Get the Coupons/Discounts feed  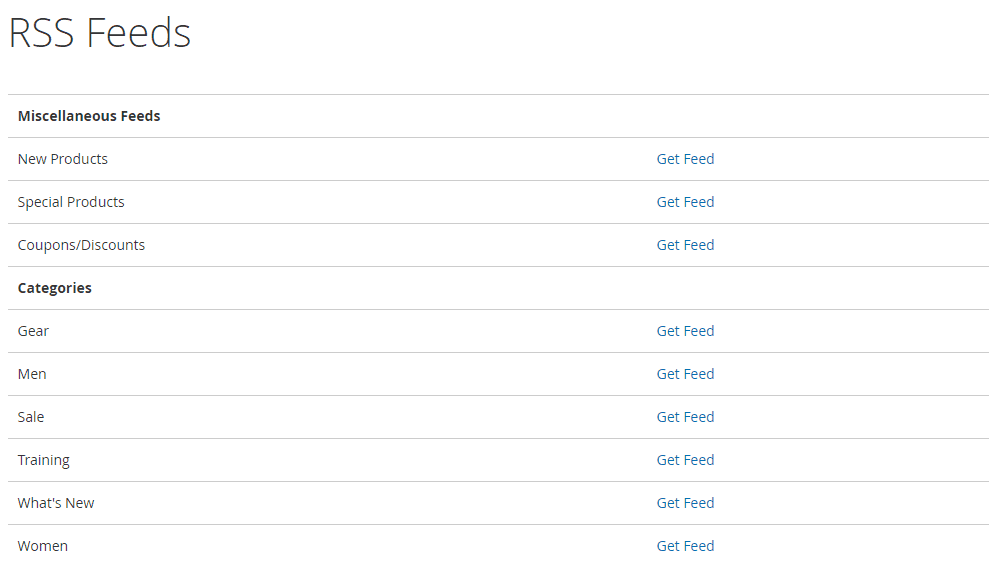point(685,245)
